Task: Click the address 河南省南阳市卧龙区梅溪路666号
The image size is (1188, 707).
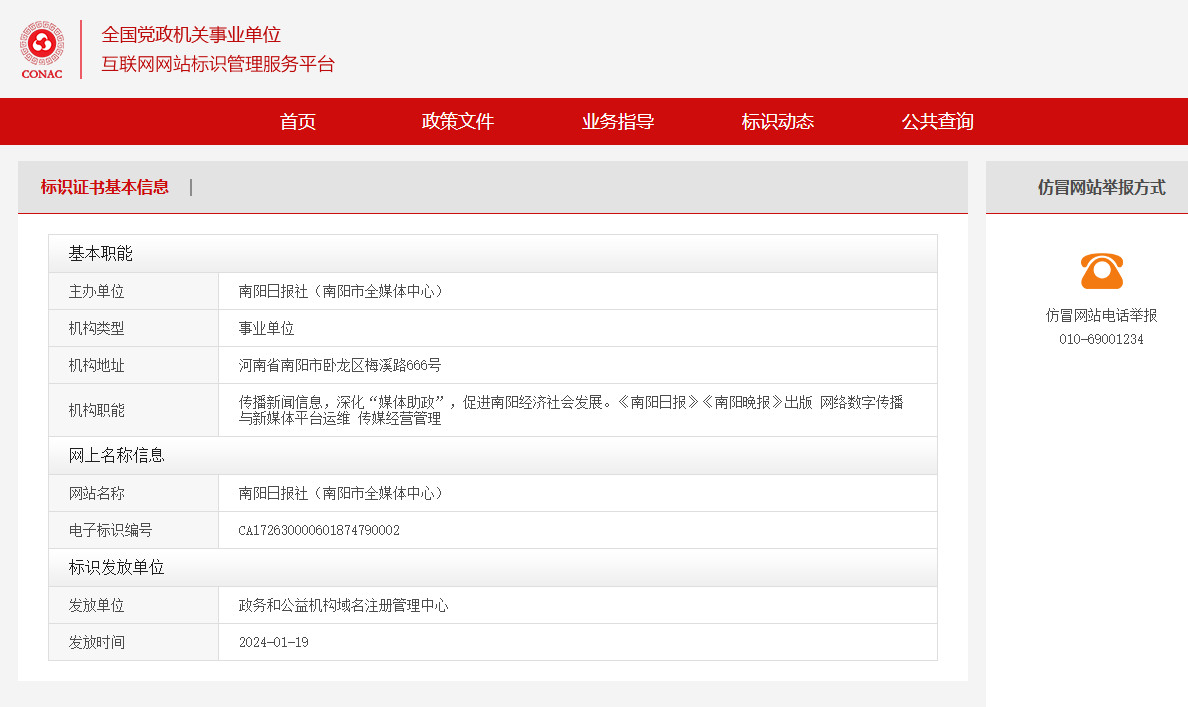Action: [339, 365]
